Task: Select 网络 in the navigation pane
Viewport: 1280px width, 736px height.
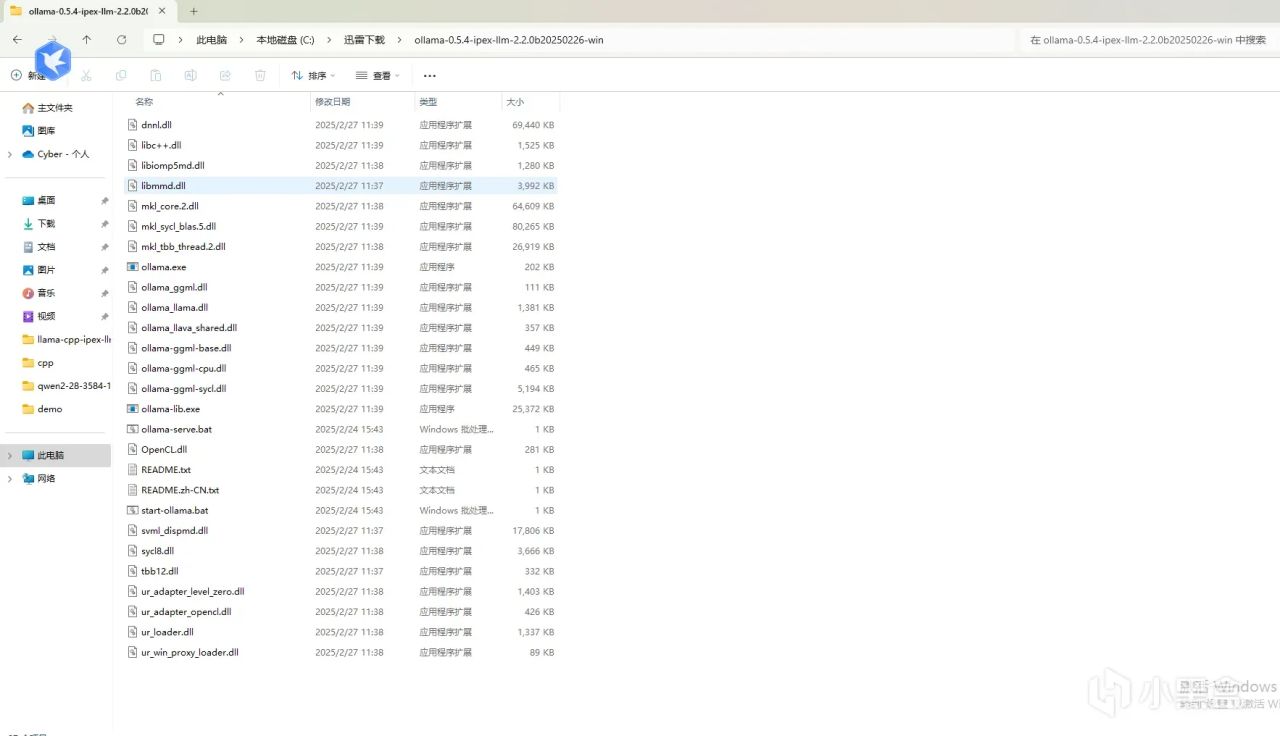Action: point(39,479)
